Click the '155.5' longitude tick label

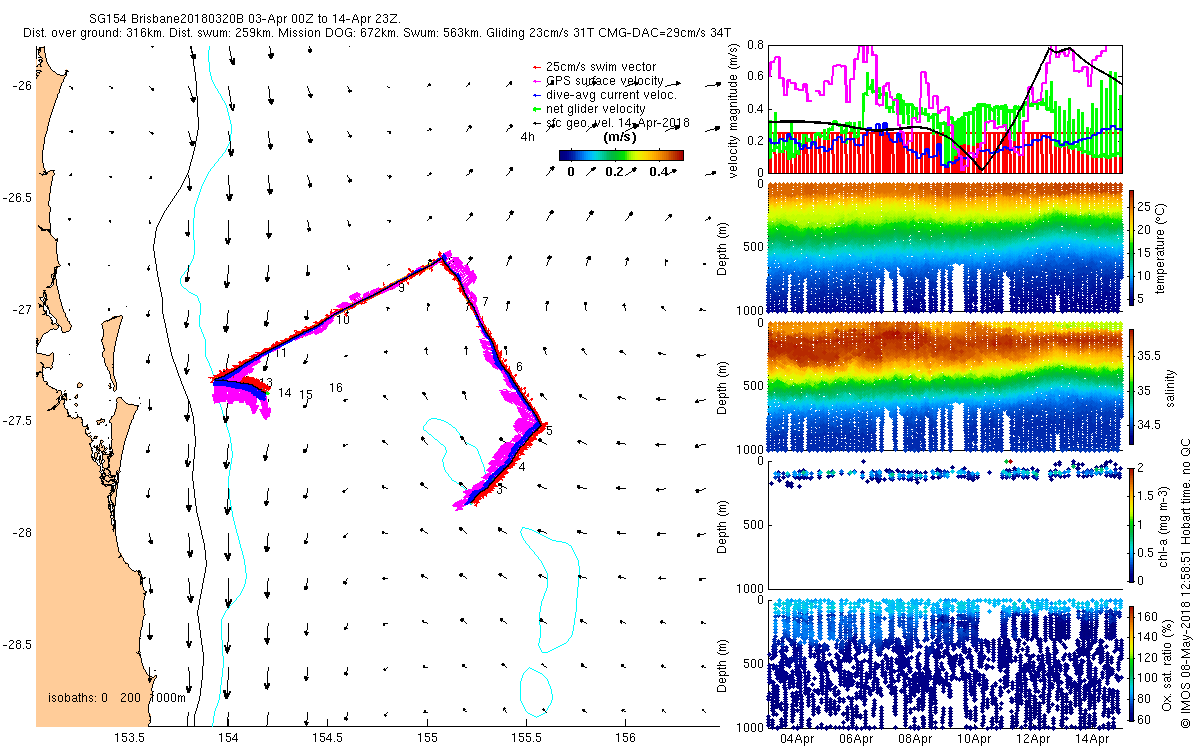(x=526, y=739)
